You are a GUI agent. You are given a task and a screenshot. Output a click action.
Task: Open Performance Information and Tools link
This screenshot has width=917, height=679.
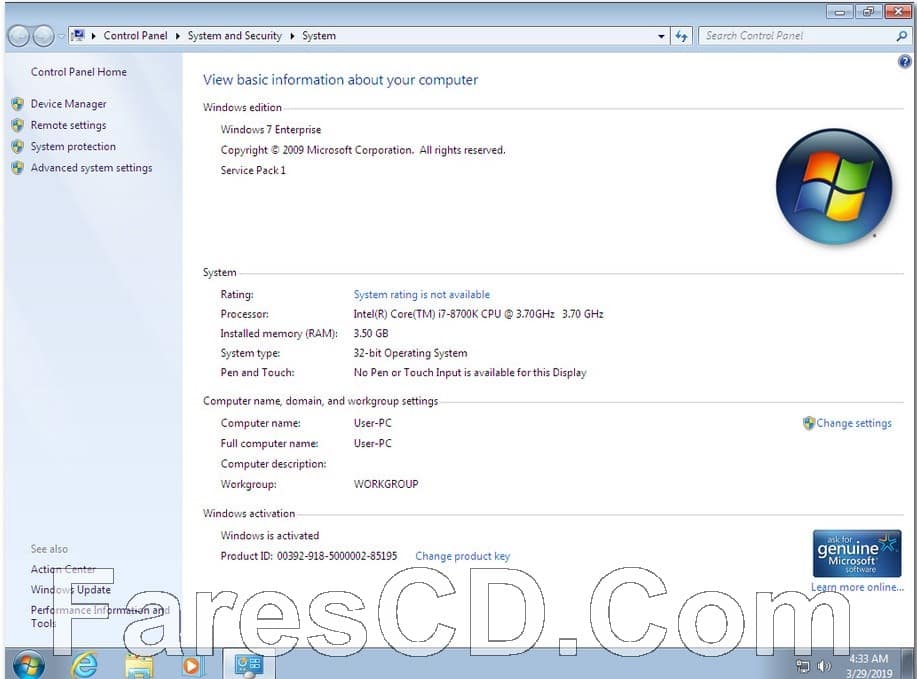click(99, 616)
